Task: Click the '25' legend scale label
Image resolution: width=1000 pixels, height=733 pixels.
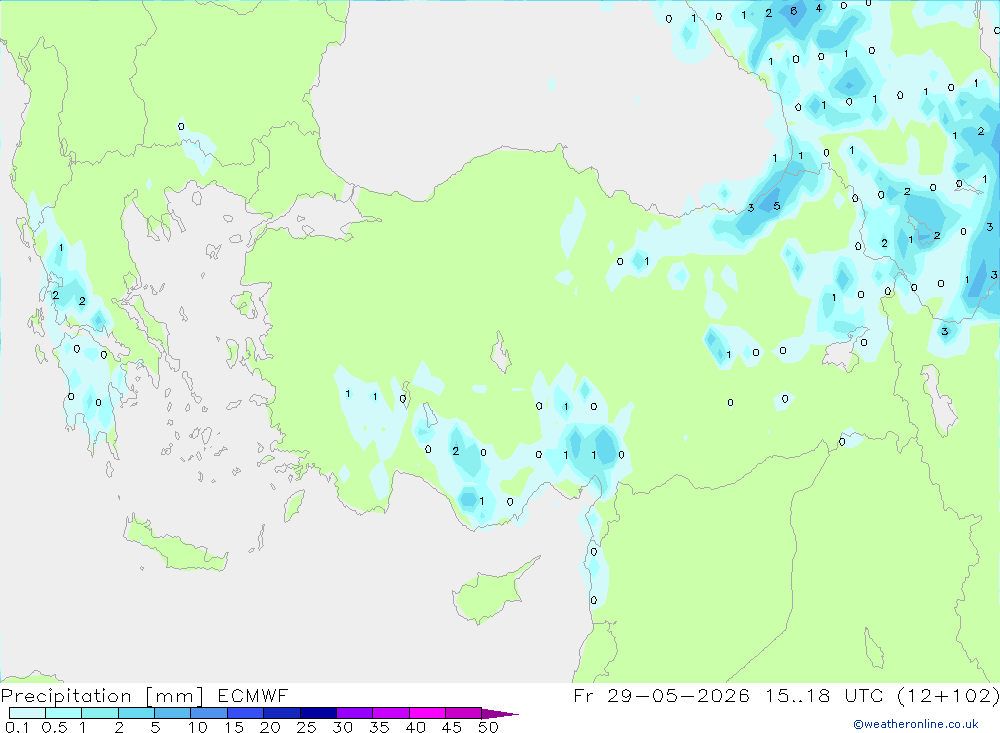Action: tap(307, 727)
